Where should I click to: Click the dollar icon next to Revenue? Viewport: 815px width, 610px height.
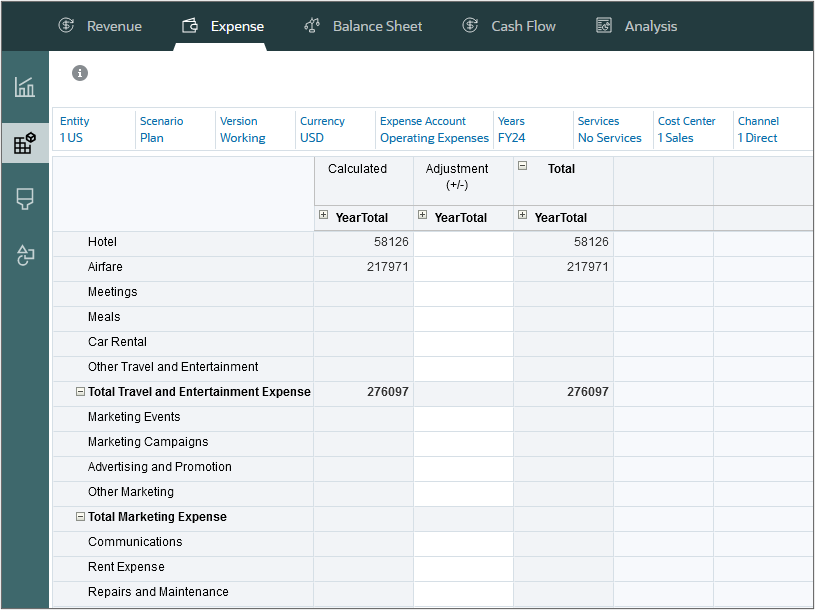point(66,26)
